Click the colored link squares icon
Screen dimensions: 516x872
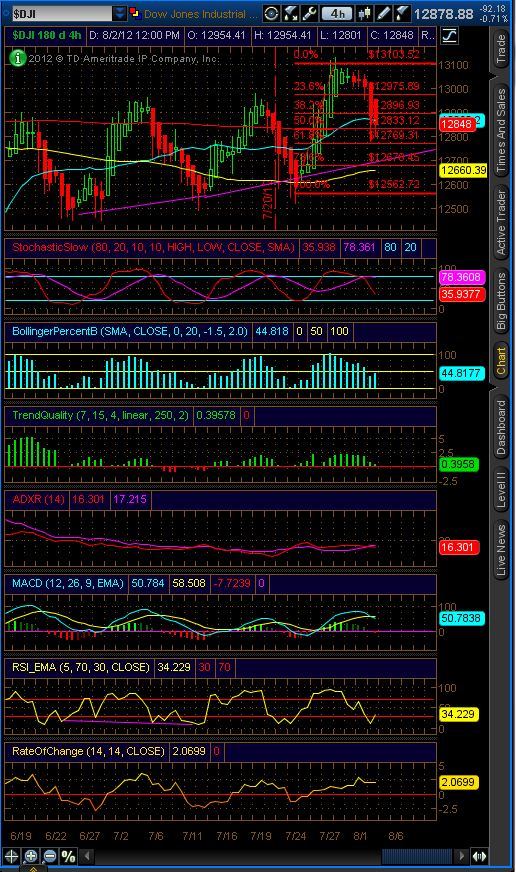135,13
